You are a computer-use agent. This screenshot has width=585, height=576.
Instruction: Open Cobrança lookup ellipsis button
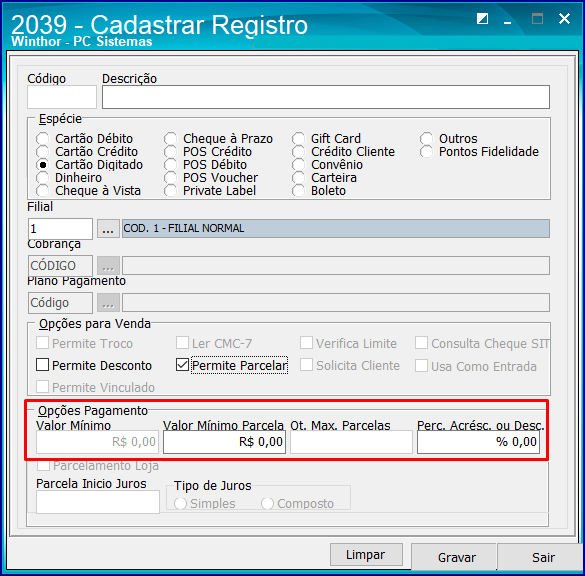point(108,266)
